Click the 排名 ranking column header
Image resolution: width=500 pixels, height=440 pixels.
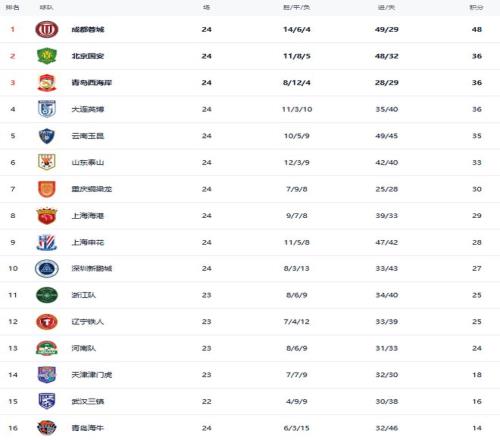[13, 7]
